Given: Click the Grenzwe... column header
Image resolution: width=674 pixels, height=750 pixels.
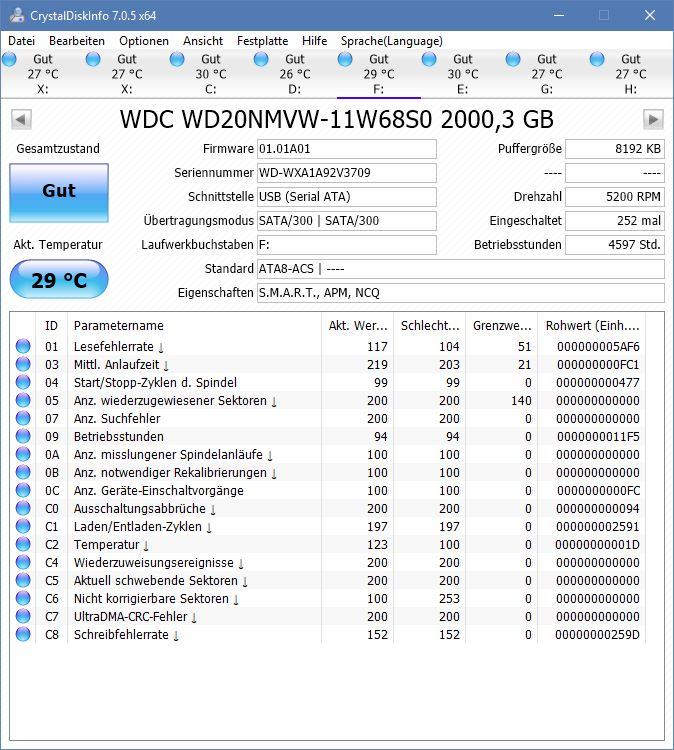Looking at the screenshot, I should point(502,326).
